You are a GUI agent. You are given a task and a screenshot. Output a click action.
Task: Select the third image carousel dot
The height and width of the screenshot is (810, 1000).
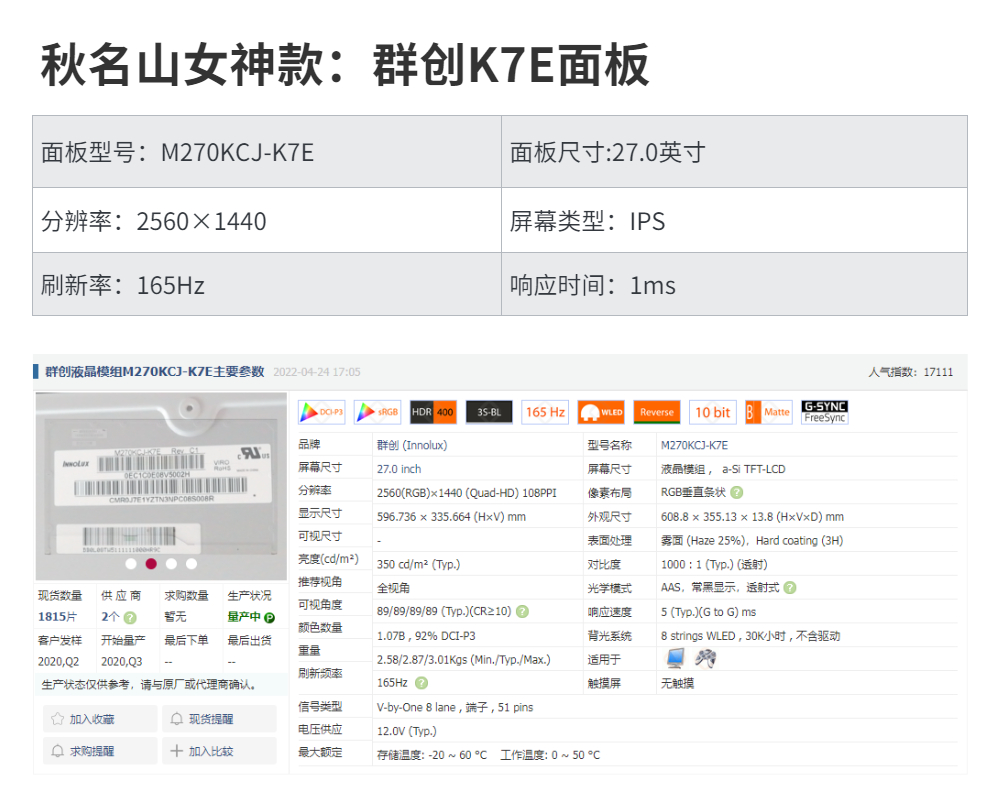[x=171, y=564]
